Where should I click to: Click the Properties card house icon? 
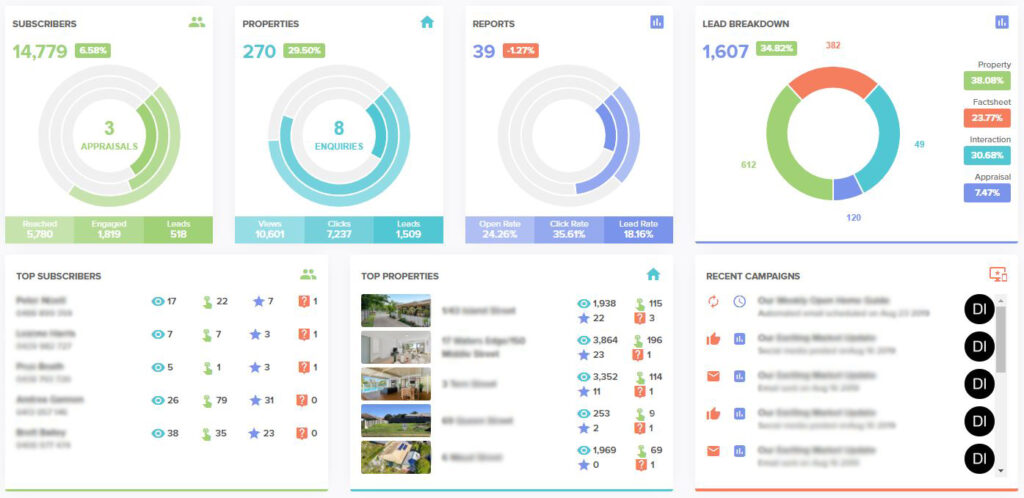(x=427, y=22)
